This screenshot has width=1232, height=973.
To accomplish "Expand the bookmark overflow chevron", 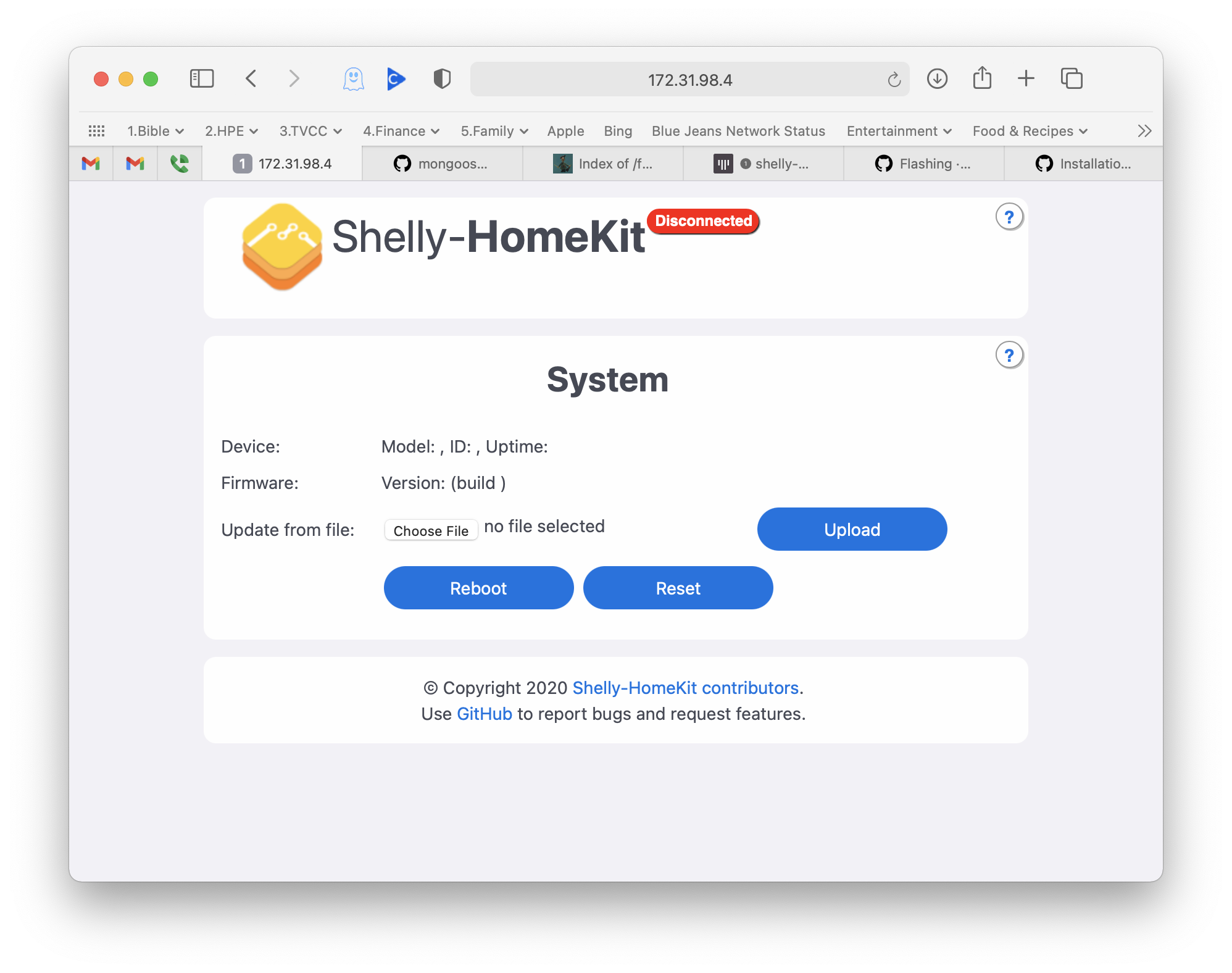I will pos(1144,130).
